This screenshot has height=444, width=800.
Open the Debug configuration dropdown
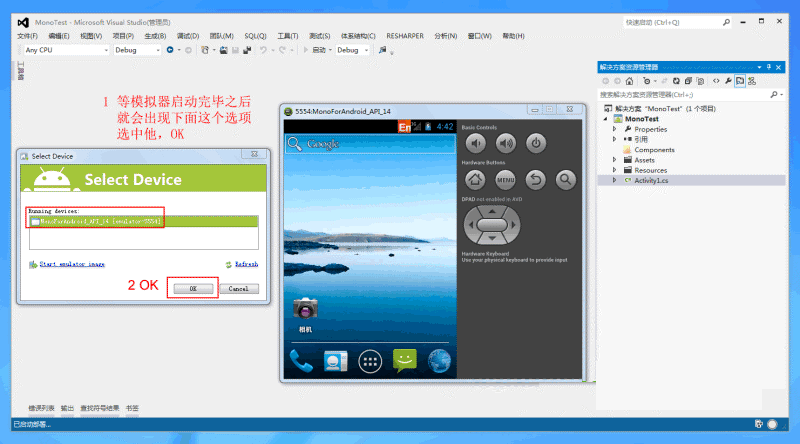(x=137, y=50)
